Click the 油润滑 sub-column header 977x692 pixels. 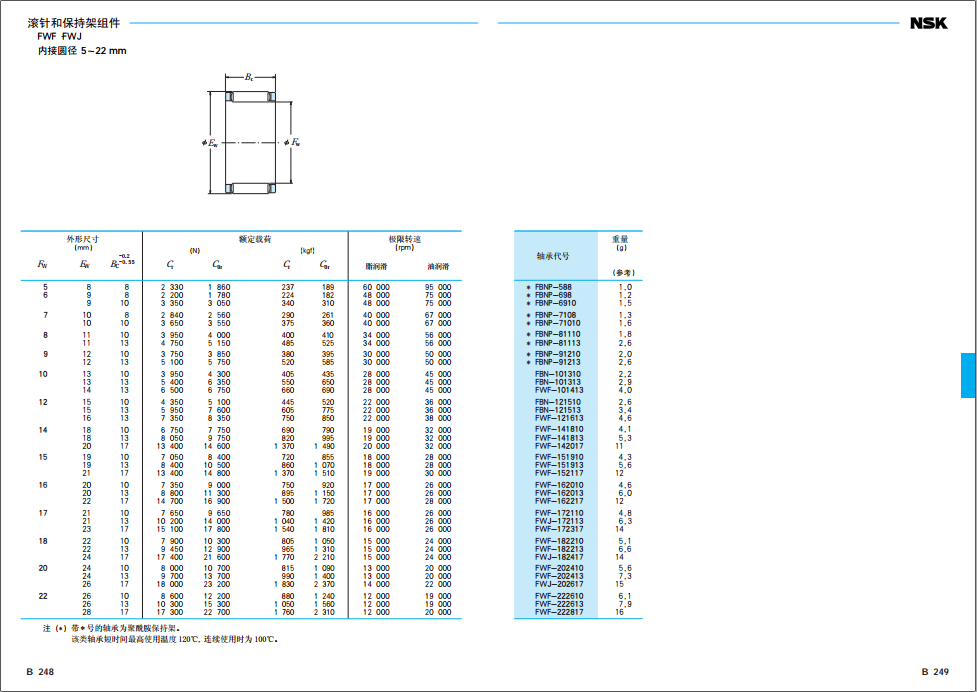click(x=438, y=267)
